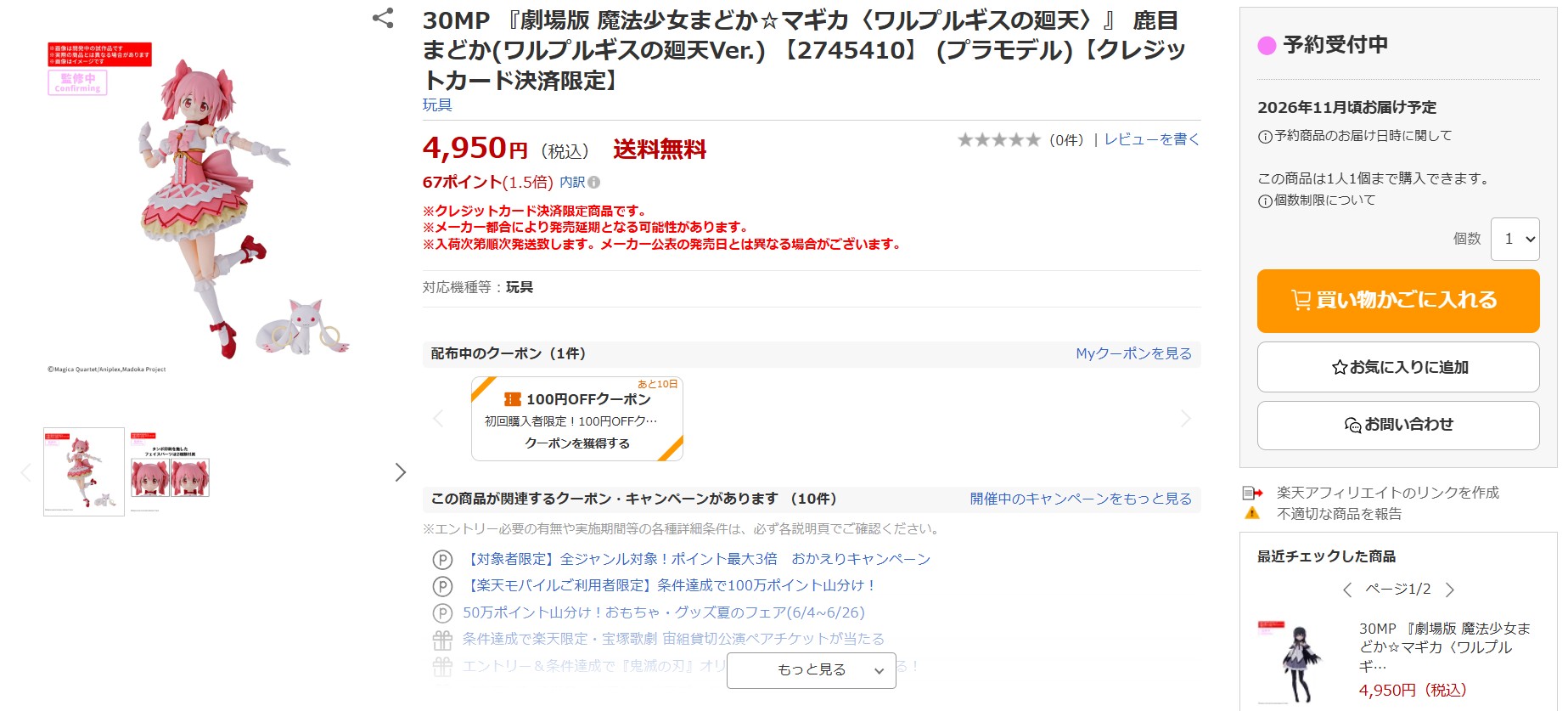Click お気に入りに追加 button

(1397, 367)
